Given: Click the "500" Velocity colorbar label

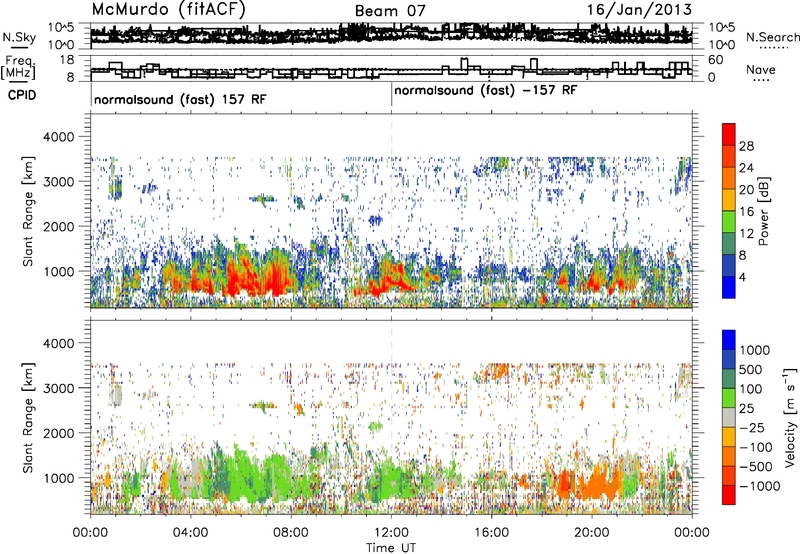Looking at the screenshot, I should 751,370.
